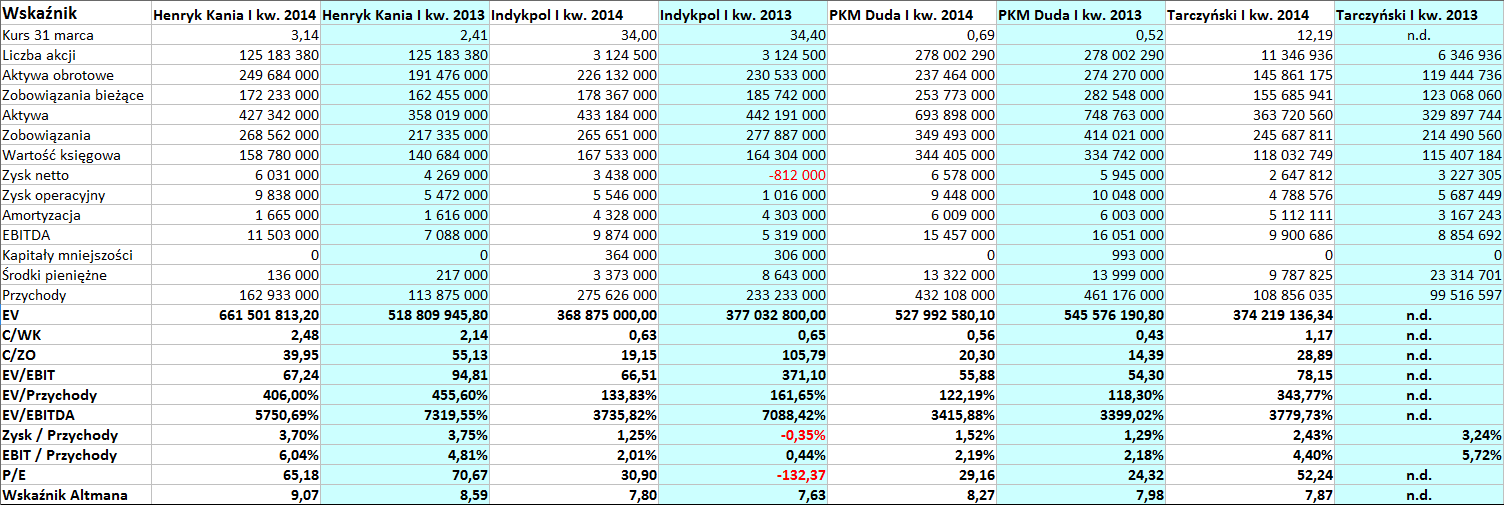Viewport: 1505px width, 505px height.
Task: Select row label 'Wskaźnik Altmana'
Action: (75, 495)
